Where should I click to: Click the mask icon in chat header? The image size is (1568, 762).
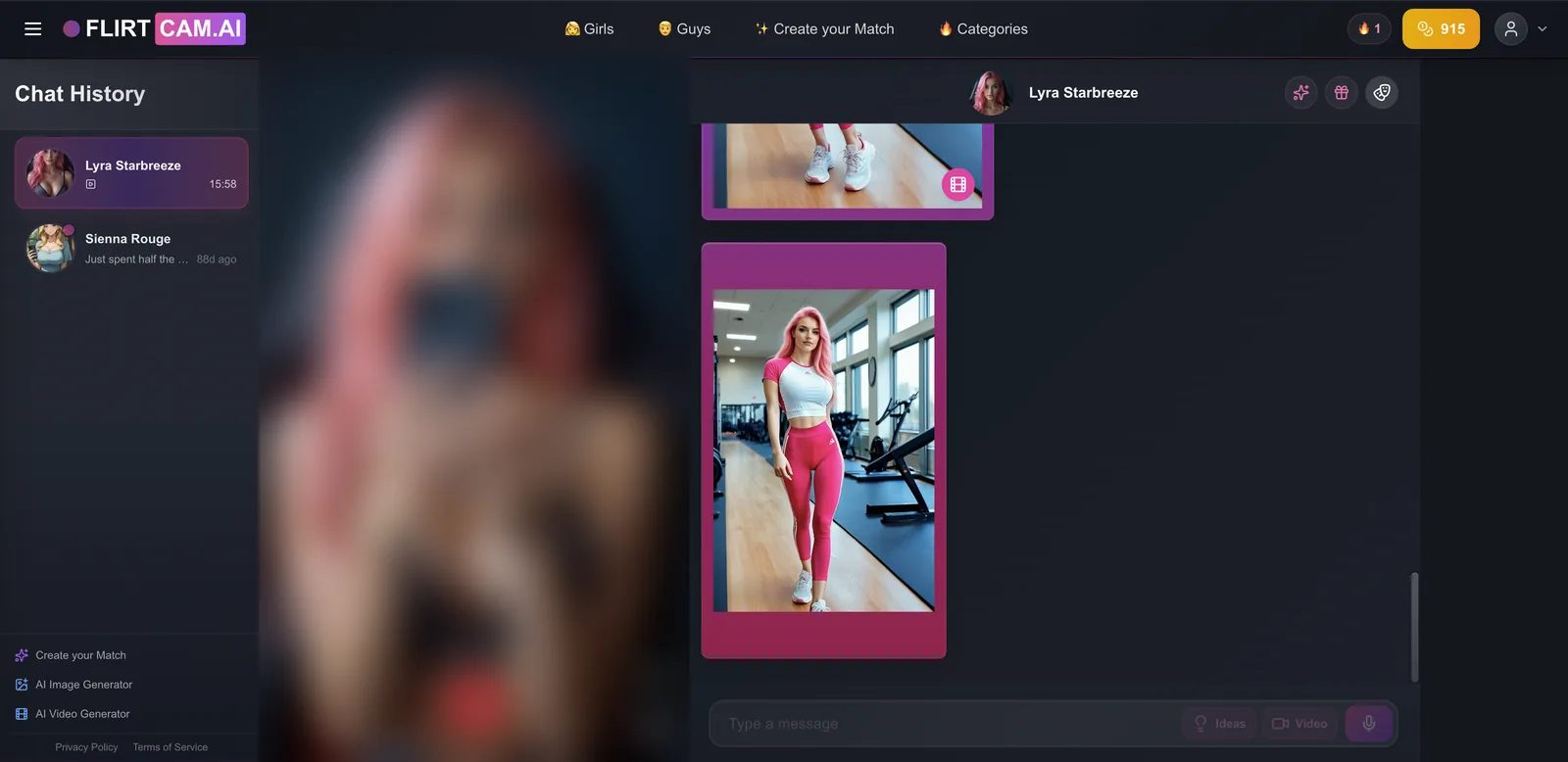[1382, 92]
